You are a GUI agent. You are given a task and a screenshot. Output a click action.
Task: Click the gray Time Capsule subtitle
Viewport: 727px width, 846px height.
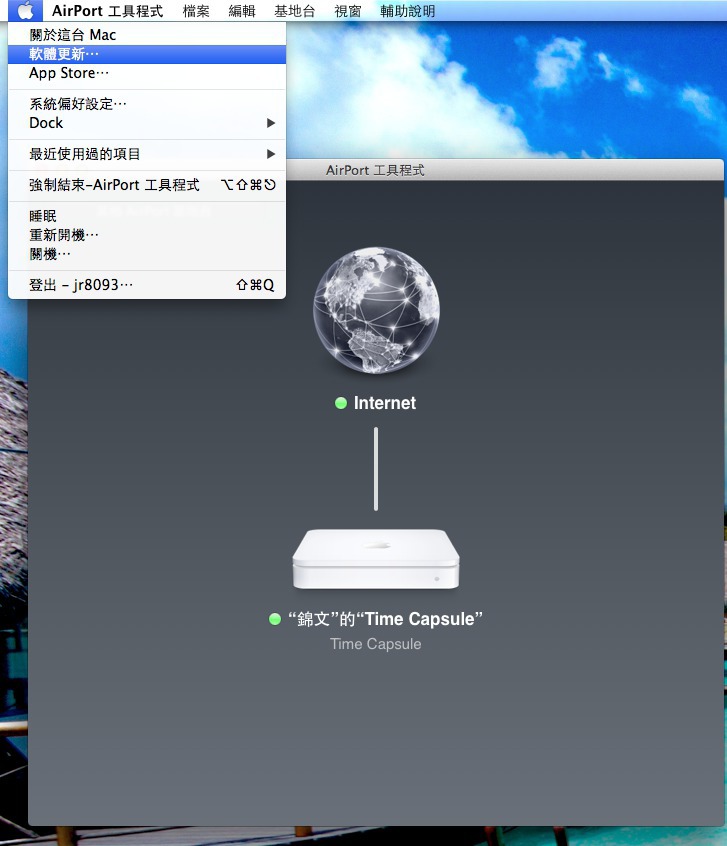coord(376,644)
